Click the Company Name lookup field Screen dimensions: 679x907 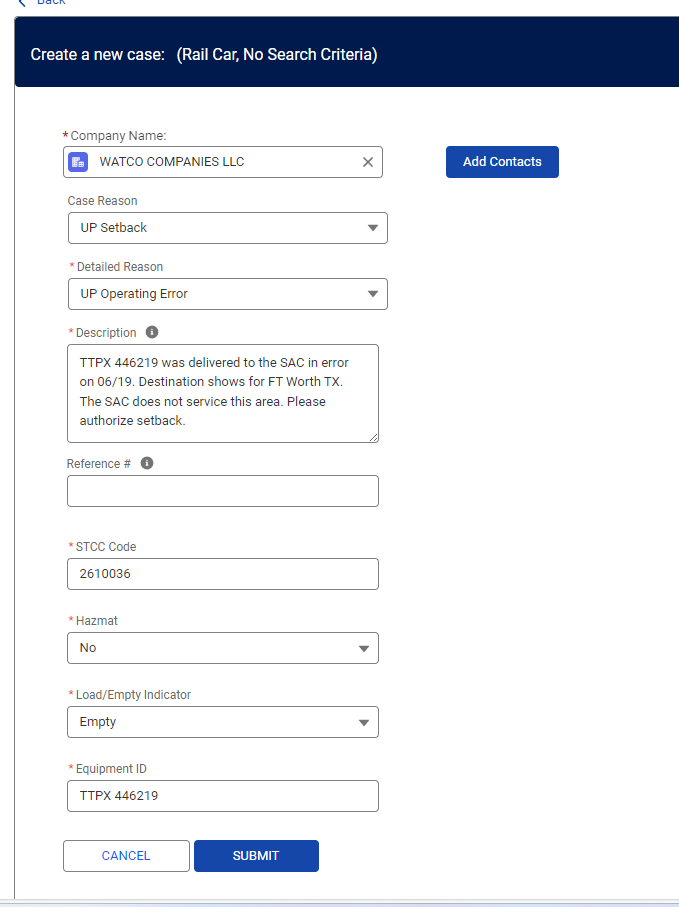click(x=223, y=162)
